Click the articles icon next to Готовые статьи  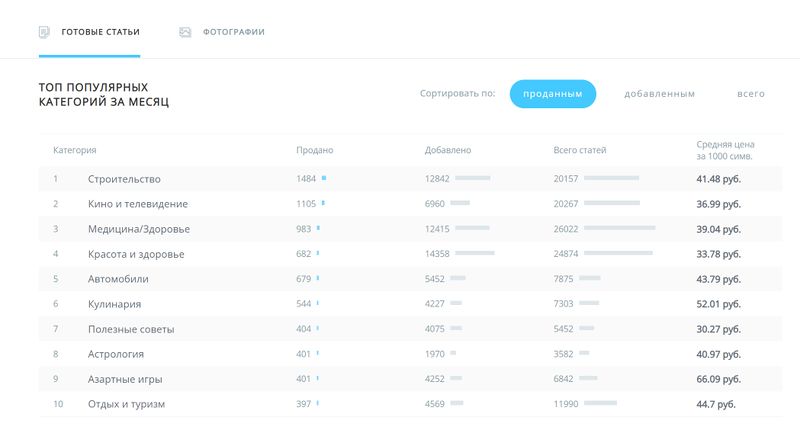coord(44,32)
